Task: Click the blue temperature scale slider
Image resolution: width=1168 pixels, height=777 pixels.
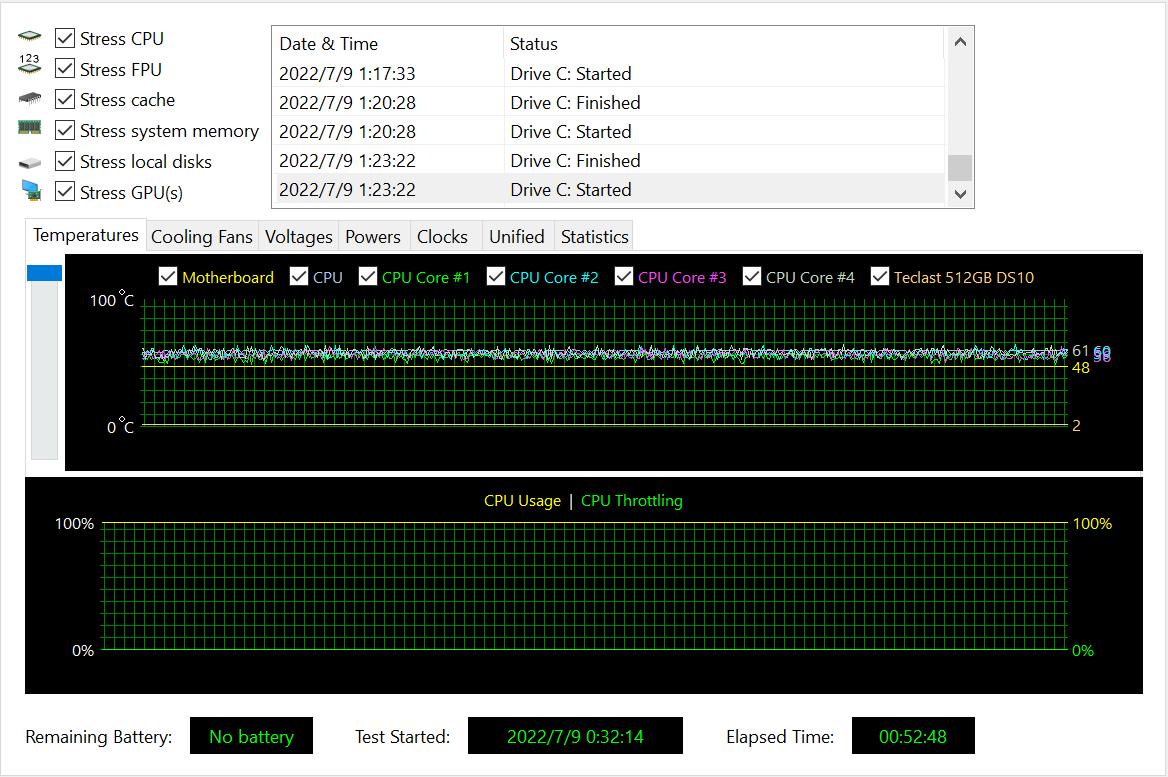Action: [x=44, y=273]
